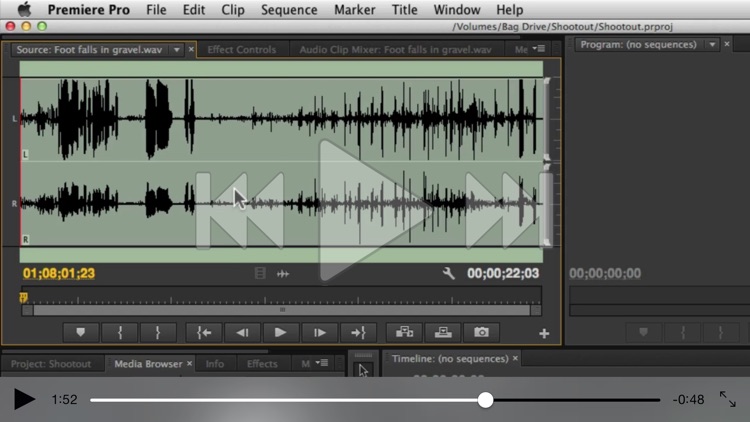
Task: Start playback with large overlay play icon
Action: pyautogui.click(x=375, y=211)
